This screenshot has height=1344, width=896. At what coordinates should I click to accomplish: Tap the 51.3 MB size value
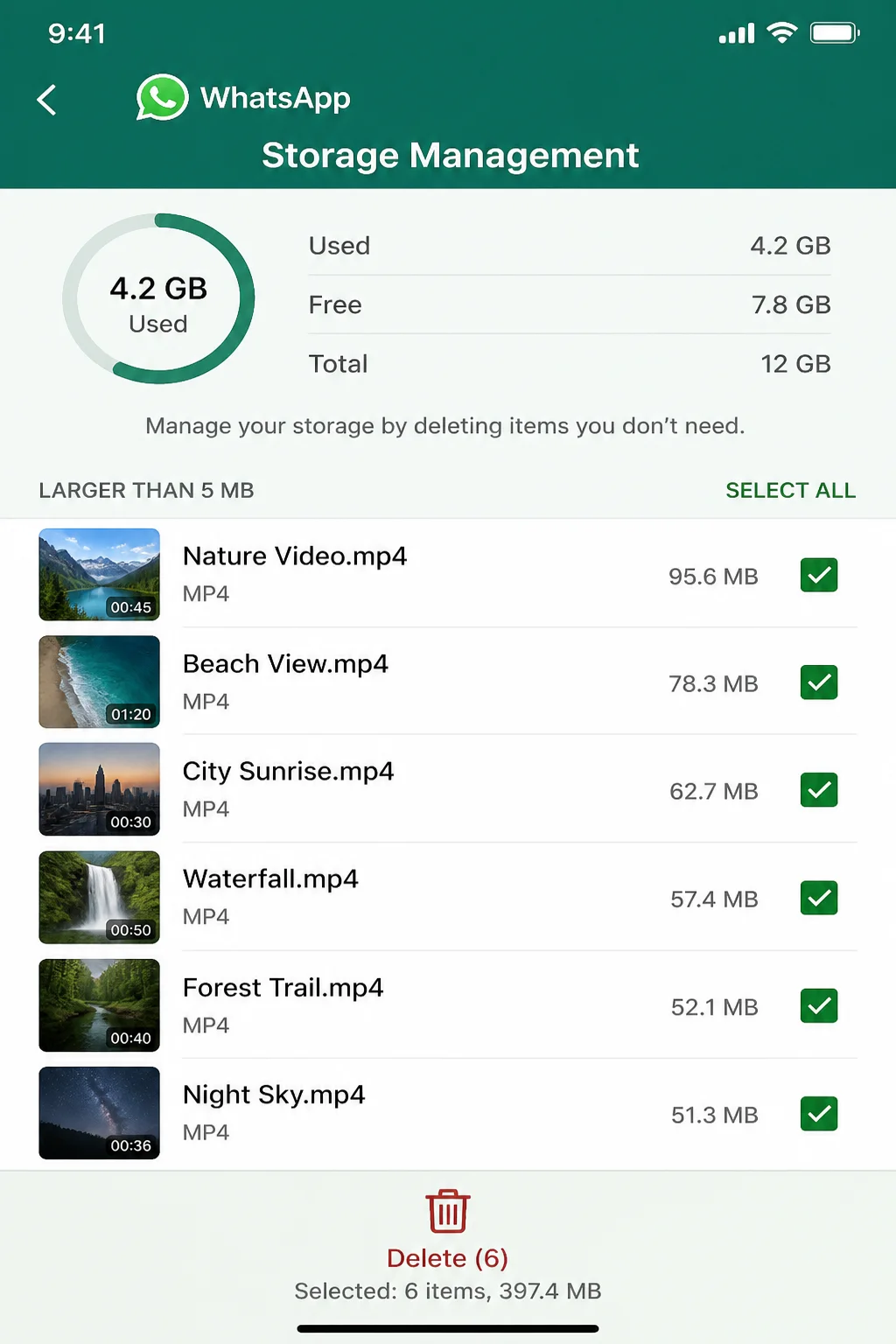pos(714,1115)
